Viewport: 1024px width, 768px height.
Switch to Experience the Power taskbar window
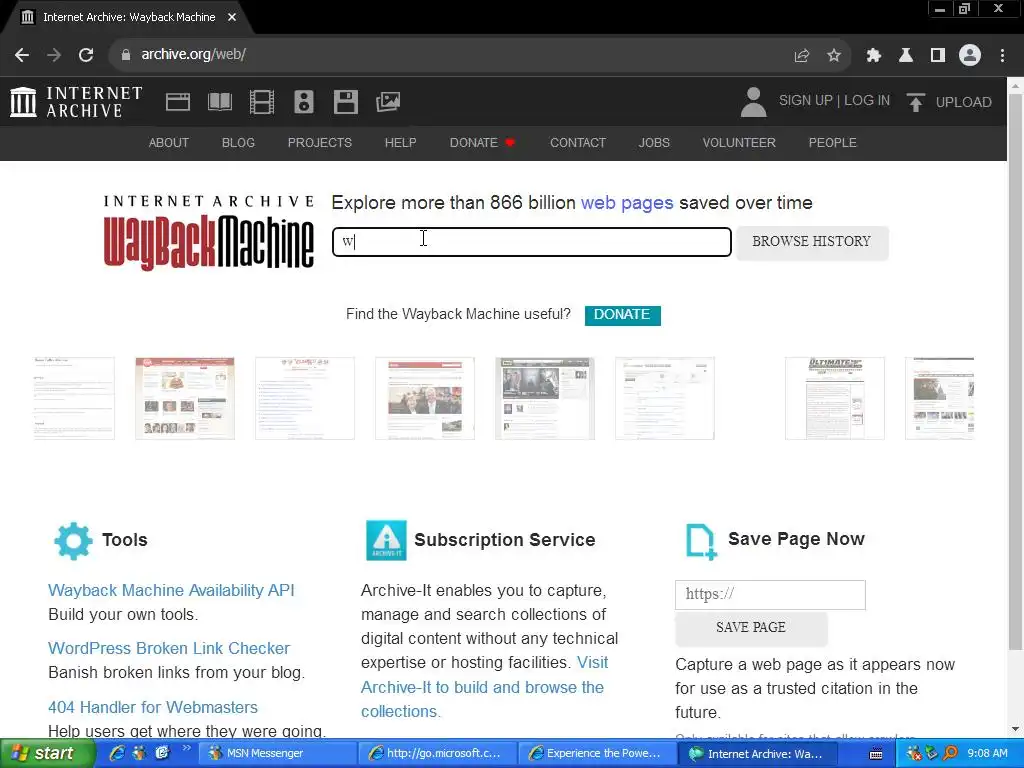(x=598, y=754)
